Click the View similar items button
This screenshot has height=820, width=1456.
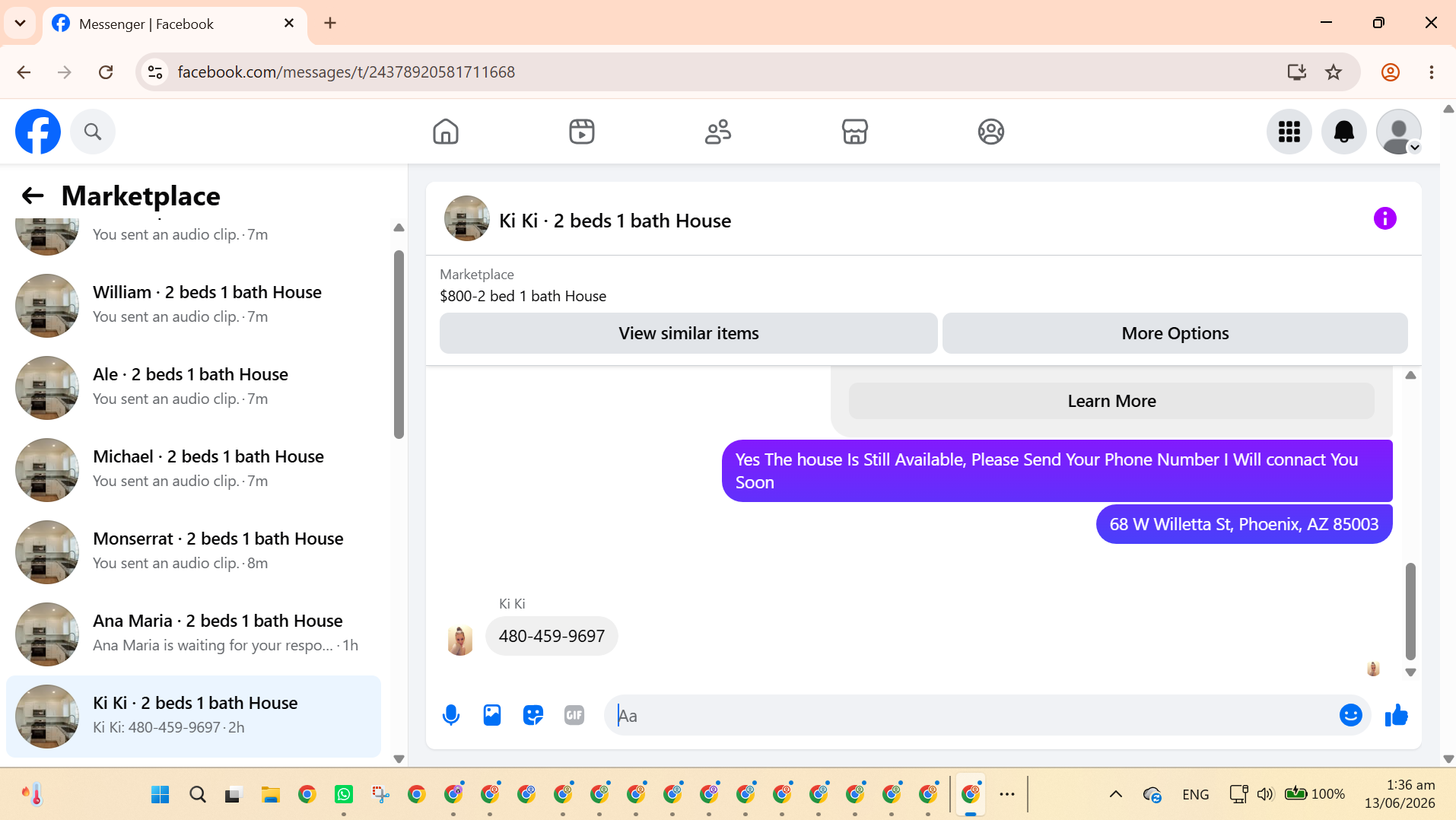(x=688, y=333)
